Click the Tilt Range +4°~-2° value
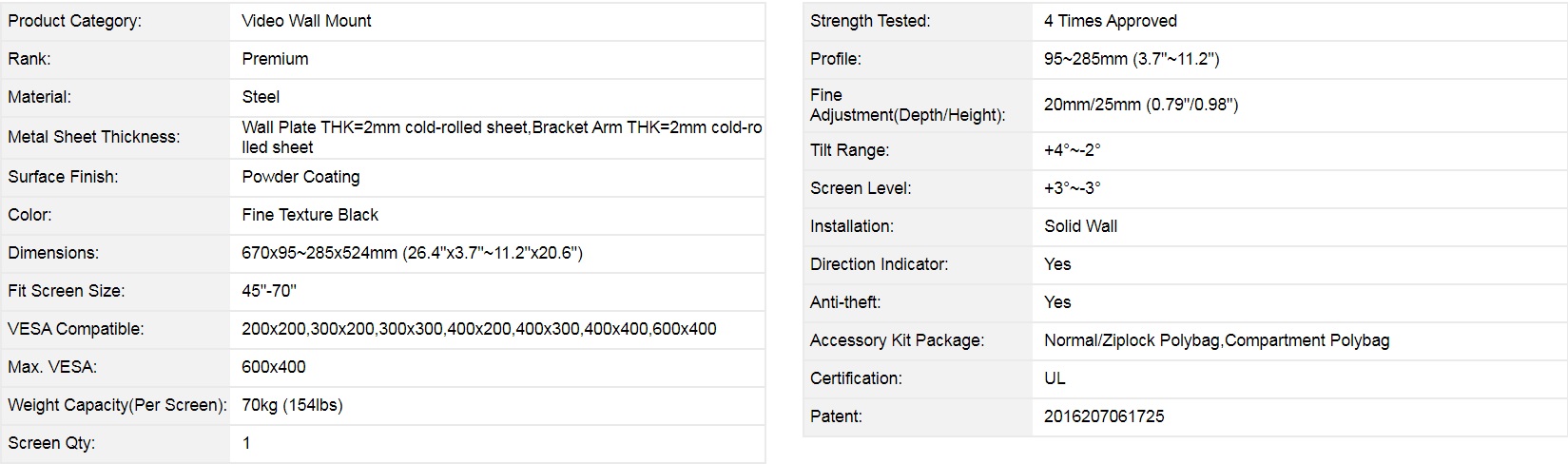The width and height of the screenshot is (1568, 464). click(1072, 150)
